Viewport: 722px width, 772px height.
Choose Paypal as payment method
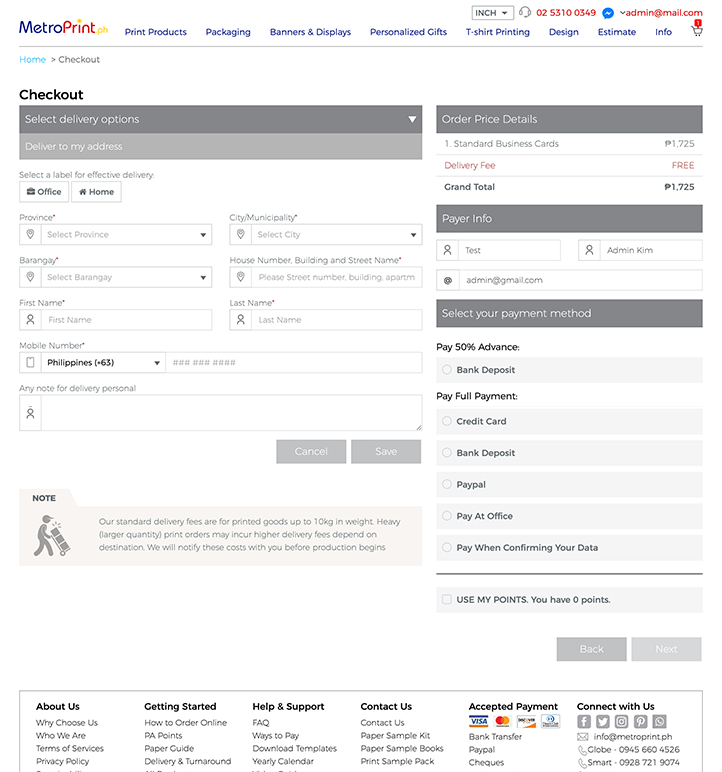click(x=447, y=485)
